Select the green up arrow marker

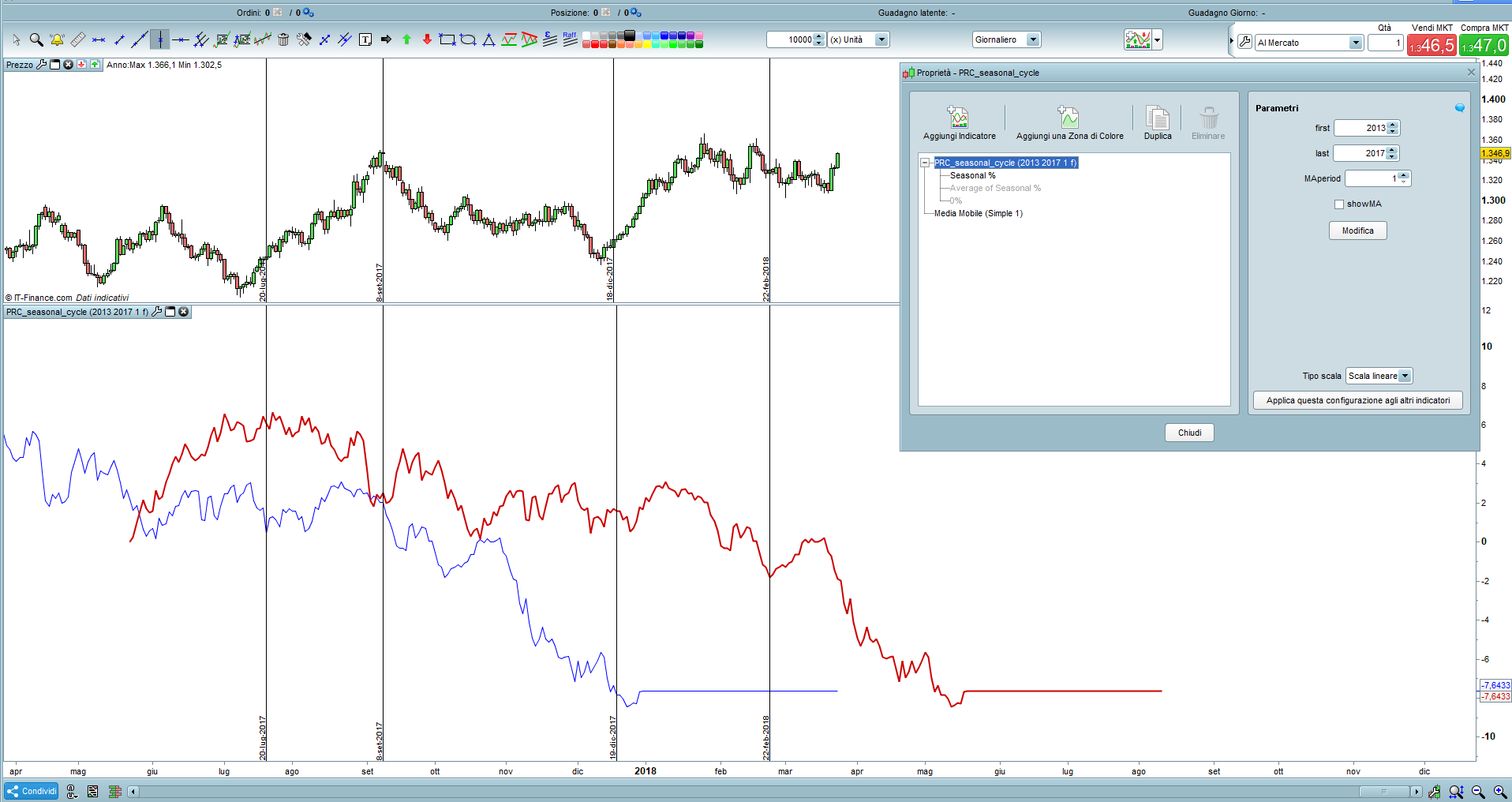406,39
